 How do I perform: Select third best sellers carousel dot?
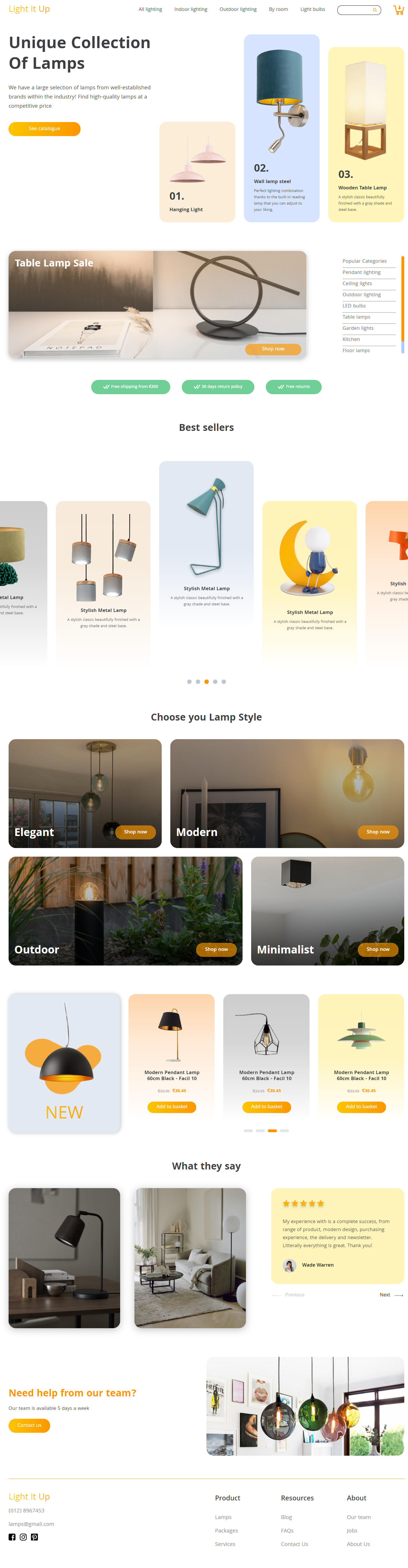(206, 682)
